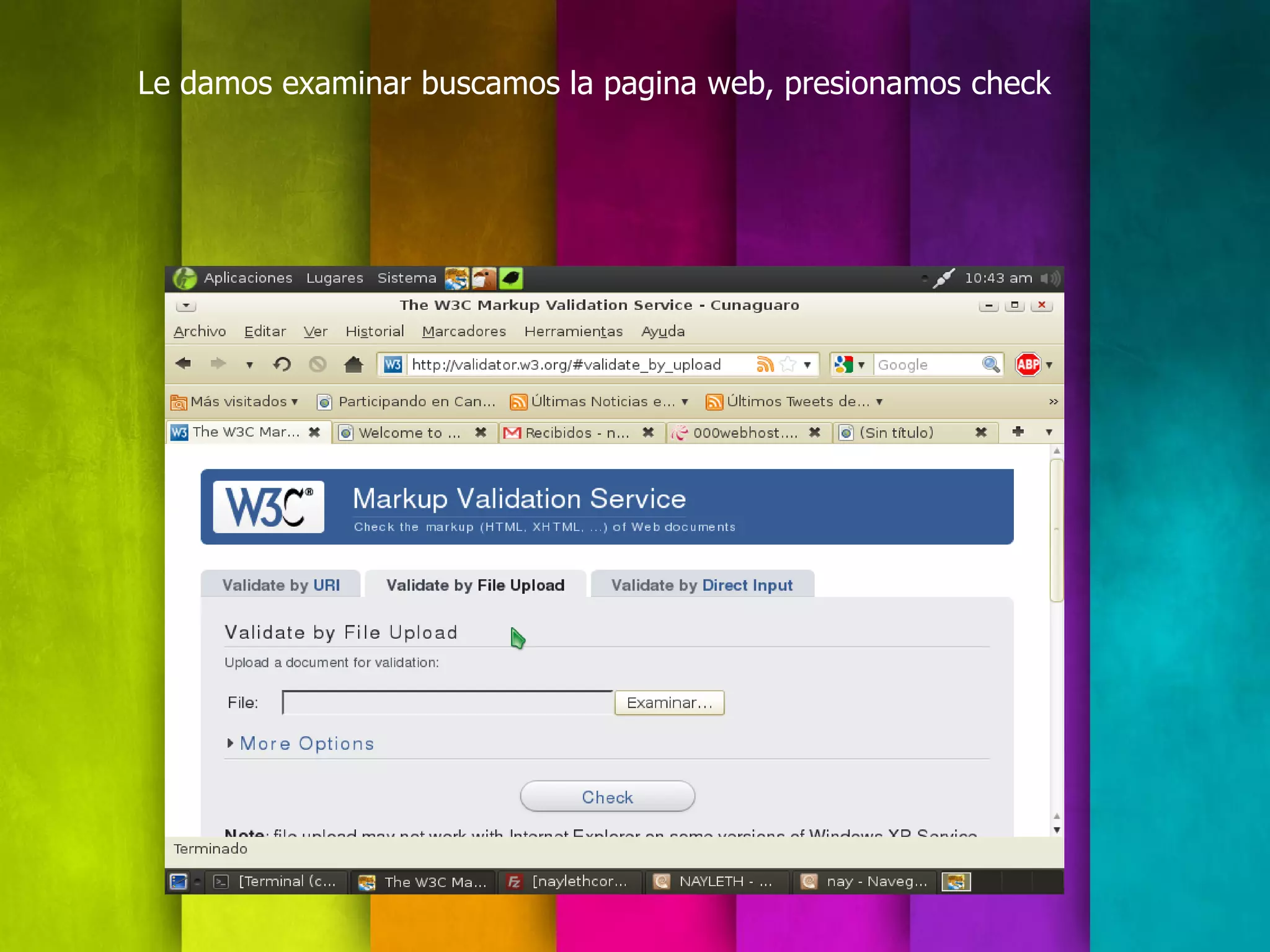Close The W3C Mar... tab
This screenshot has height=952, width=1270.
coord(314,432)
